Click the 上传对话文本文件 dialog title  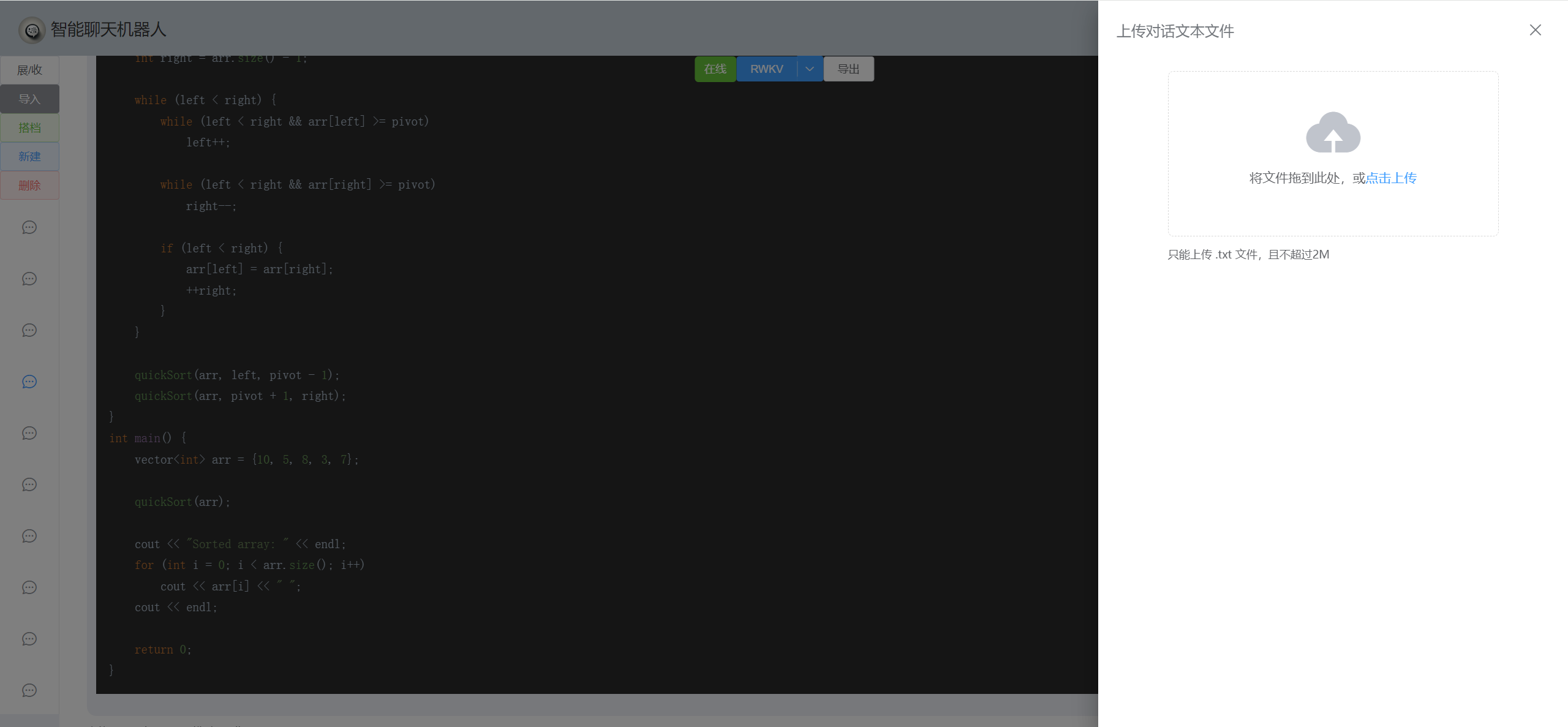1175,31
